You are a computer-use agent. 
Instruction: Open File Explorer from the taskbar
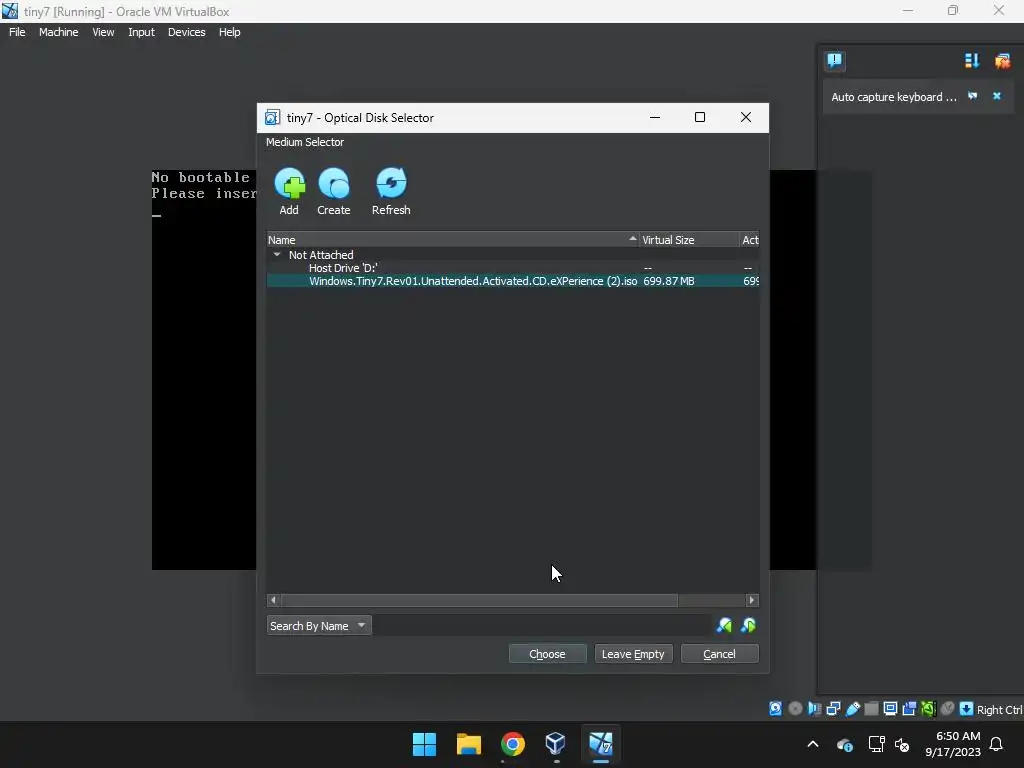[x=469, y=744]
